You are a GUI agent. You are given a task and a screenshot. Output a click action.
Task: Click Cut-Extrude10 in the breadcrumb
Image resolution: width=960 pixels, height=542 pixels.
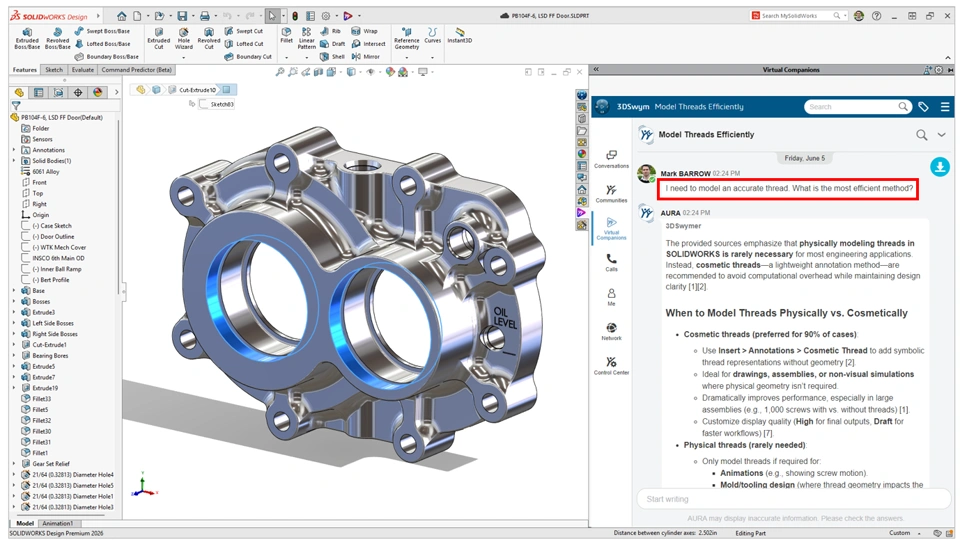tap(197, 90)
